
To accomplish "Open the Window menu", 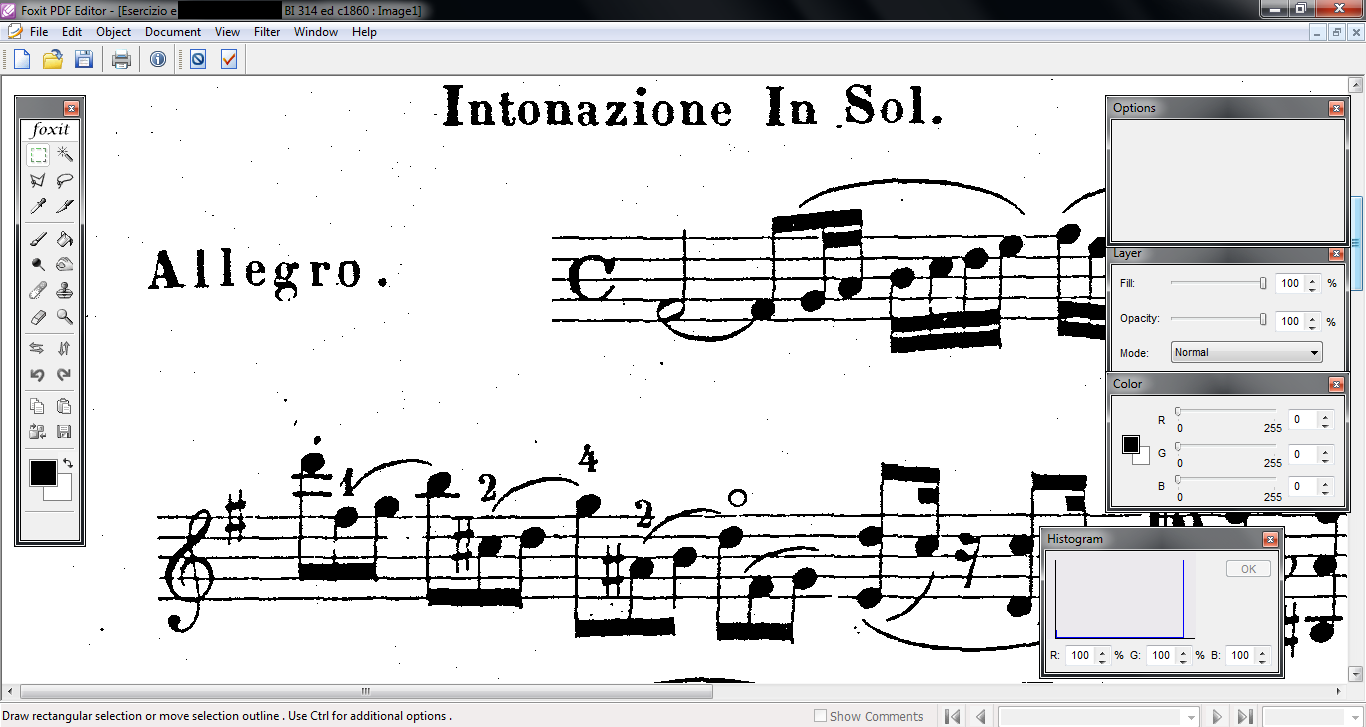I will [x=316, y=32].
